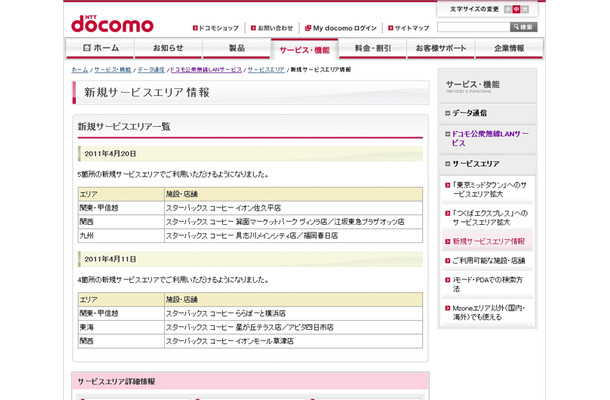Go to the ホーム tab
The image size is (610, 400).
(100, 48)
